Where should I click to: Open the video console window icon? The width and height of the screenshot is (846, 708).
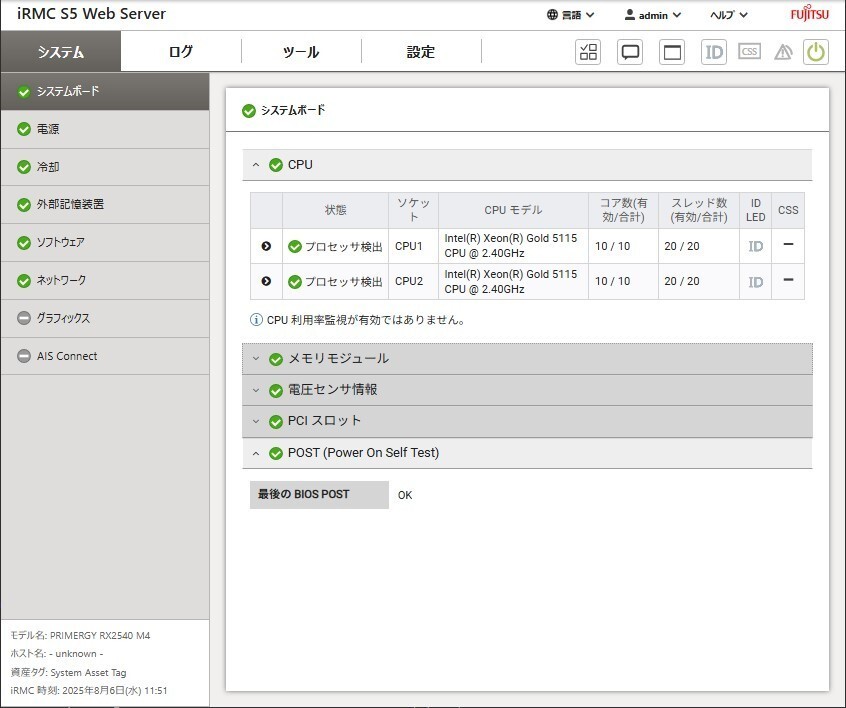click(673, 52)
